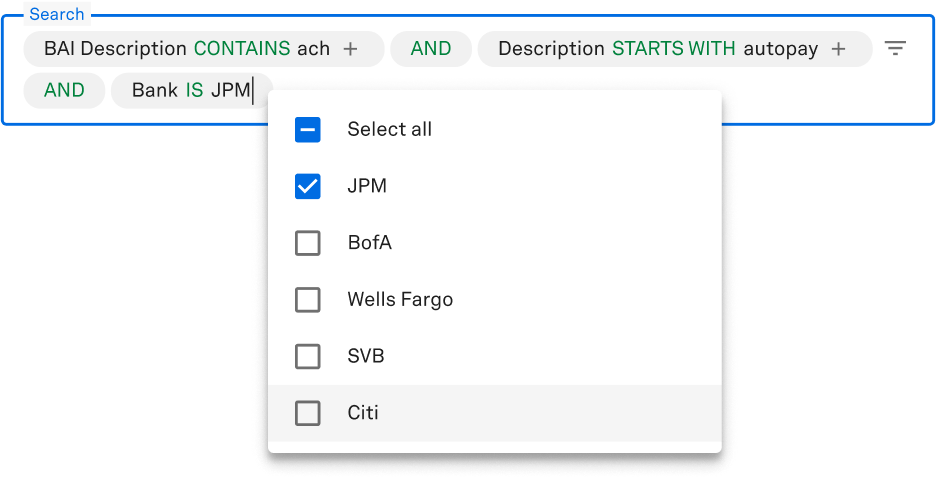Click the STARTS WITH operator
This screenshot has height=478, width=936.
(x=673, y=49)
